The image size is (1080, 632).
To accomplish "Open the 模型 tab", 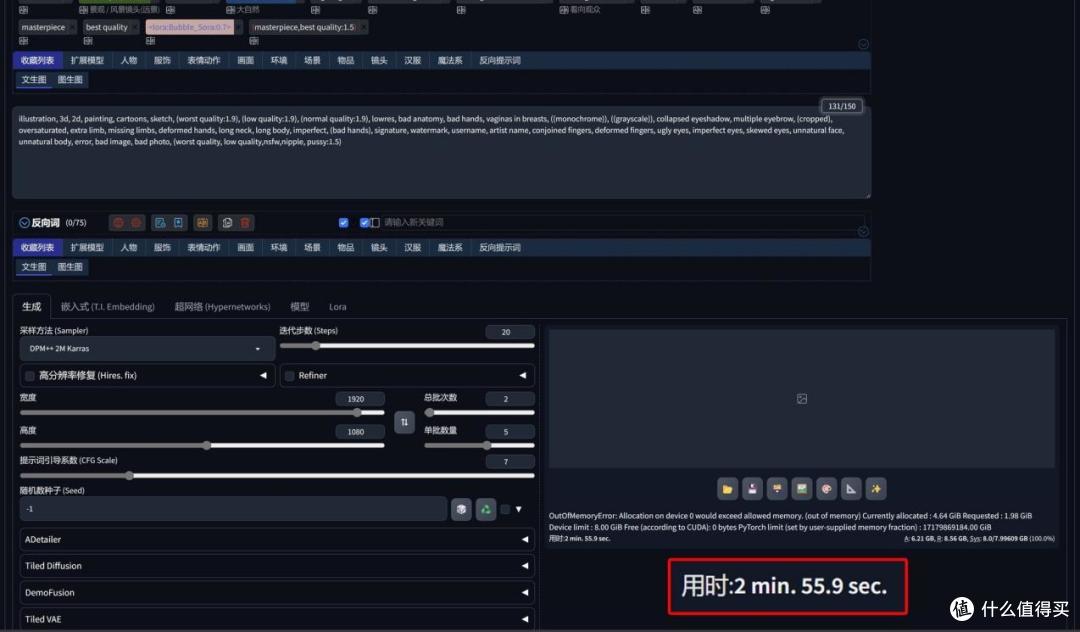I will (300, 307).
